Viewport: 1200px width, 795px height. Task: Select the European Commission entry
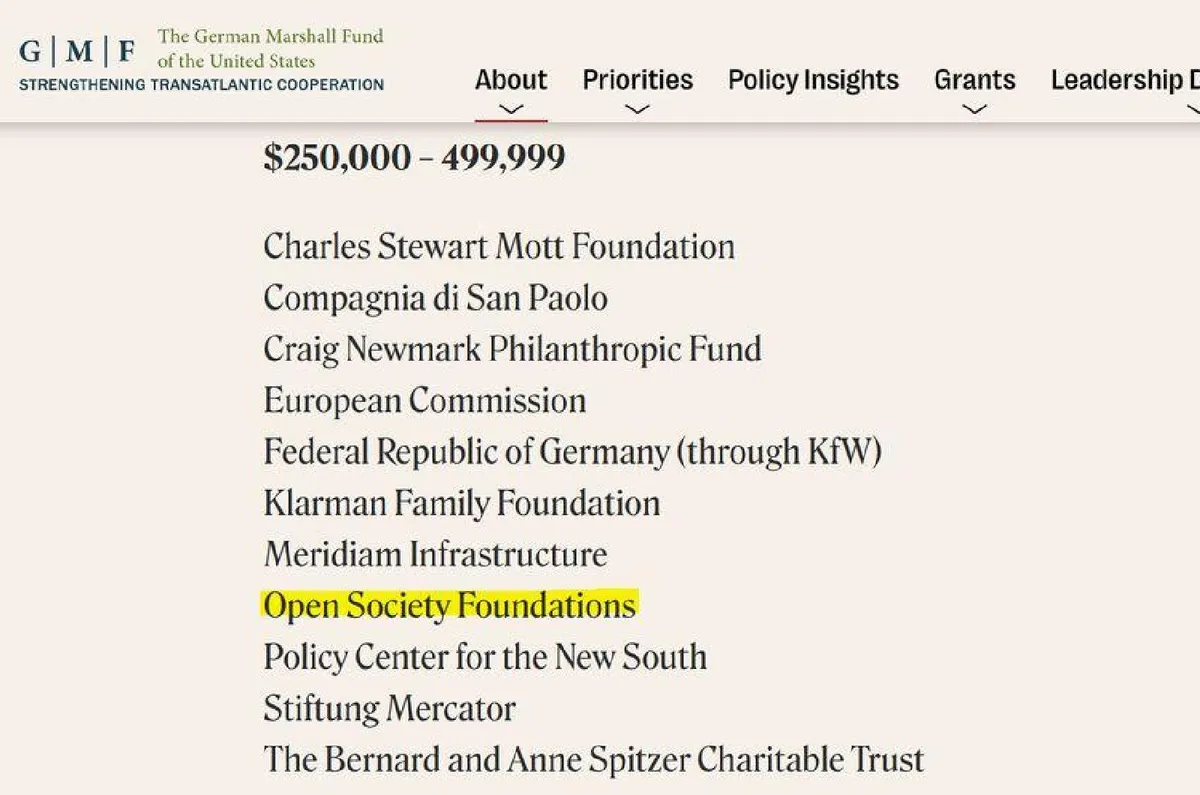[424, 401]
